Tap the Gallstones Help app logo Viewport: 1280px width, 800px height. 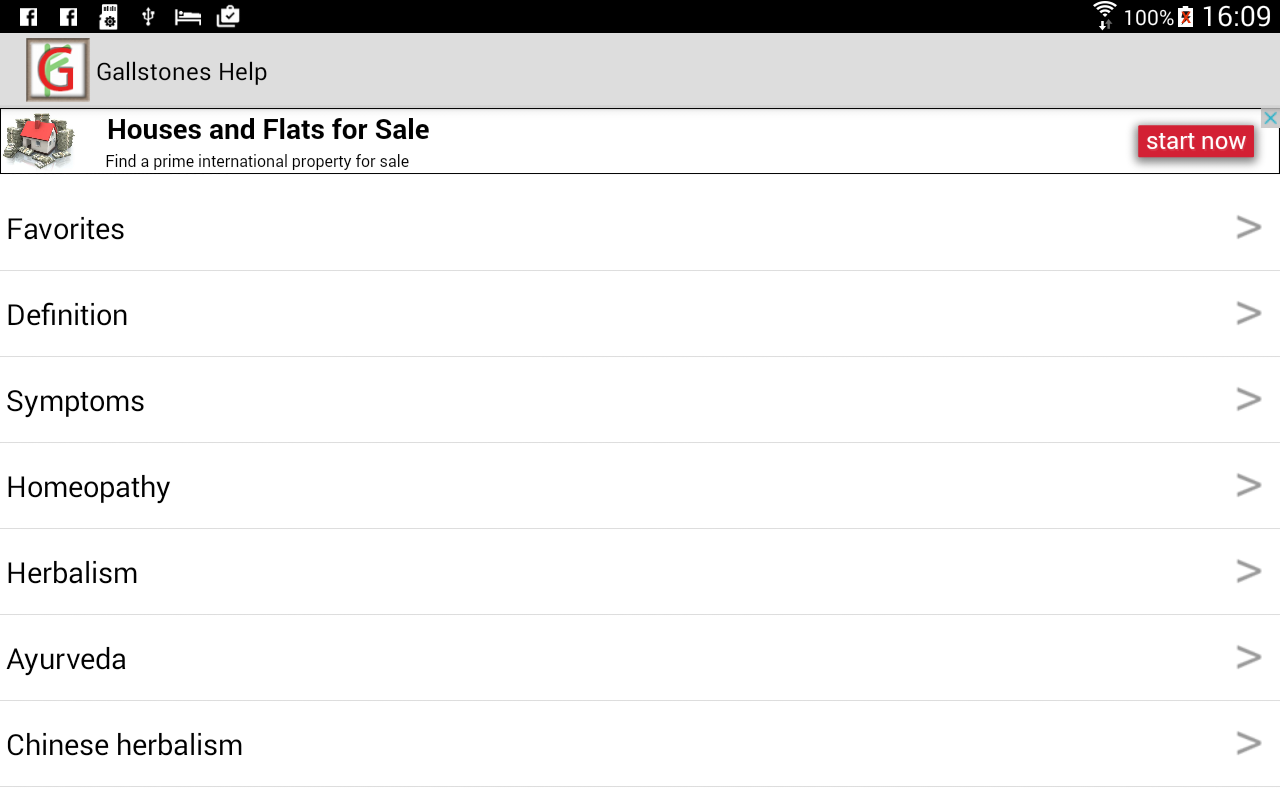[x=57, y=70]
